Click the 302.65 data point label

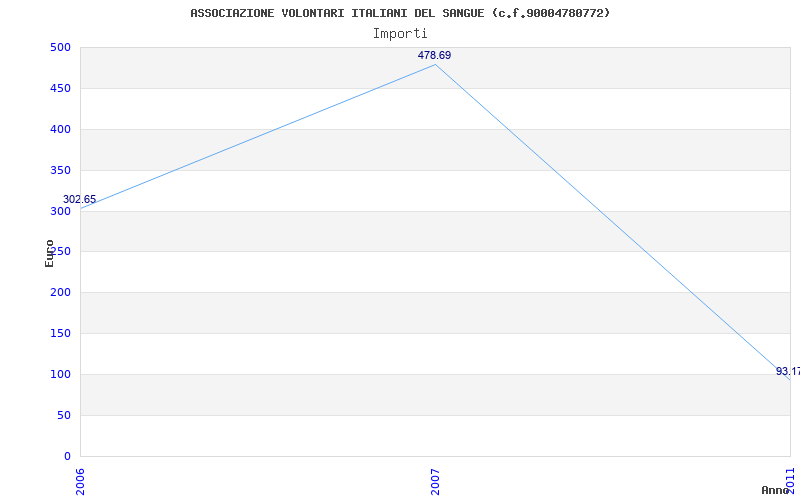pos(80,199)
